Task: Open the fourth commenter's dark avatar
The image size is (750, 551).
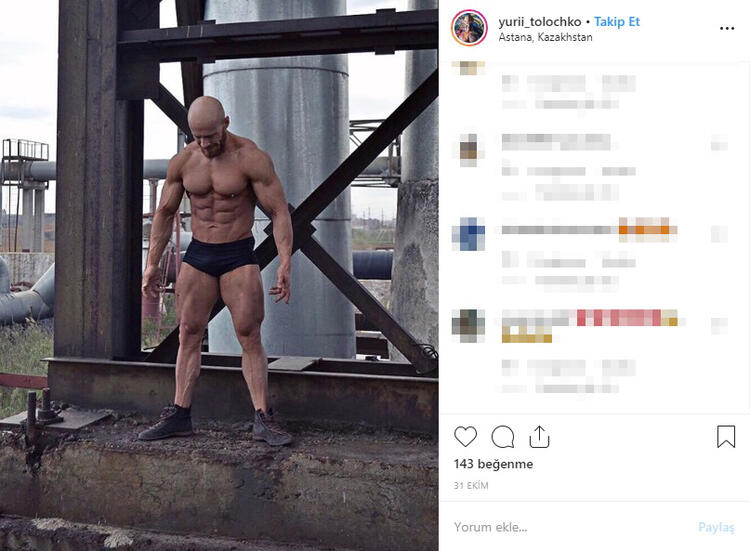Action: [x=469, y=326]
